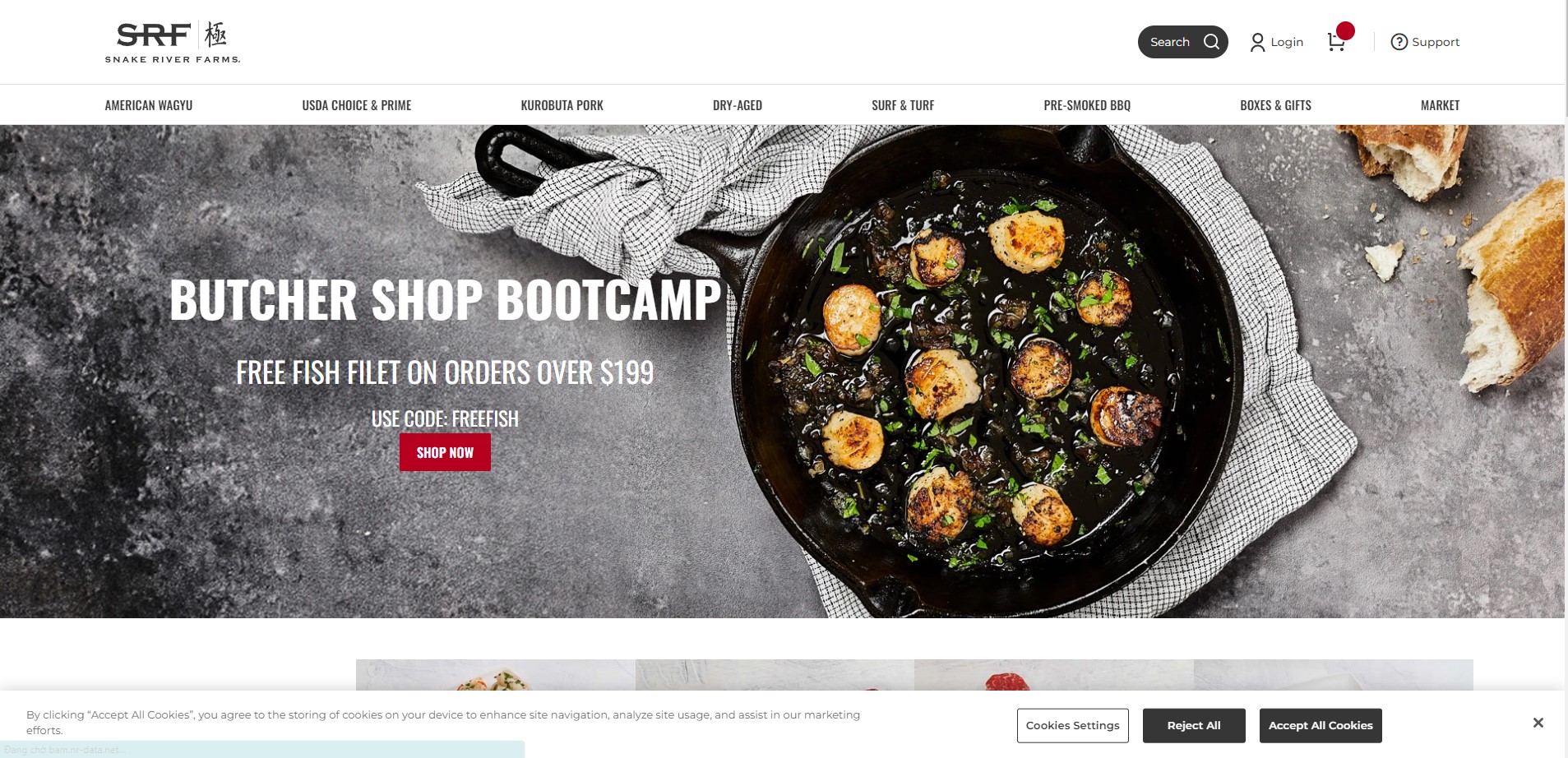Click the red Shop Now button
The height and width of the screenshot is (758, 1568).
click(x=445, y=452)
